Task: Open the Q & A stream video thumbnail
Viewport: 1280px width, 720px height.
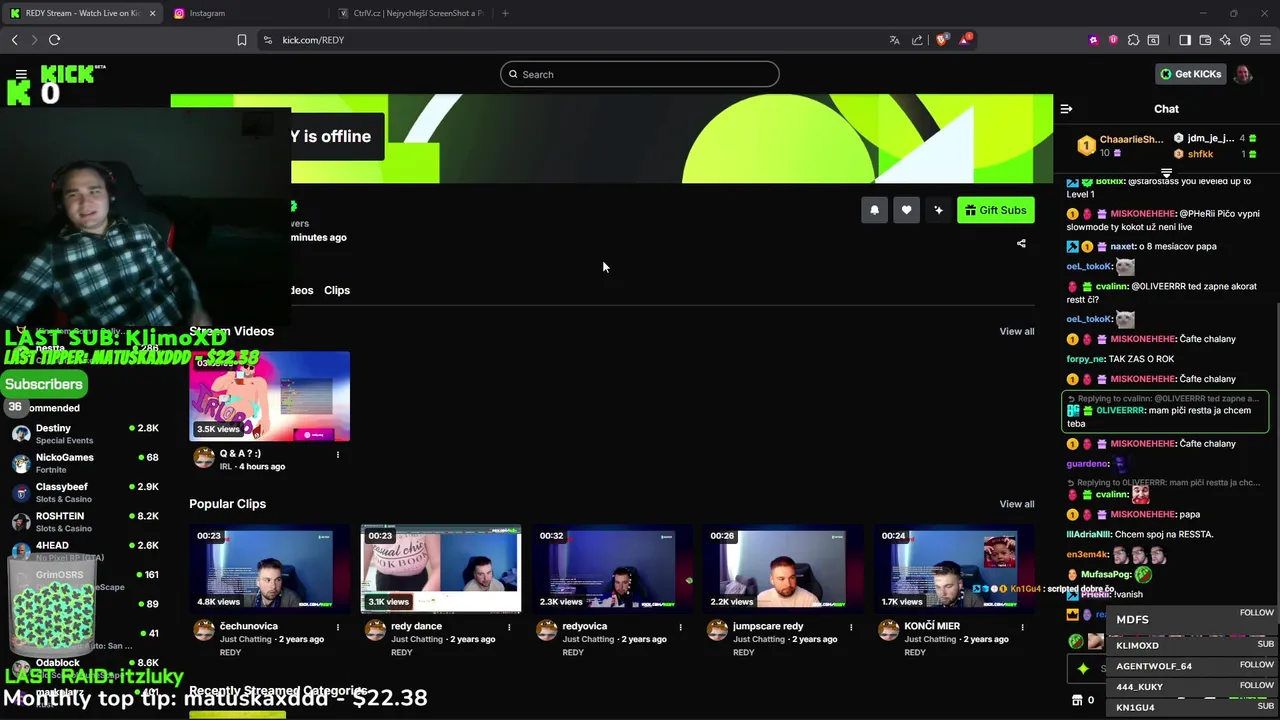Action: 270,396
